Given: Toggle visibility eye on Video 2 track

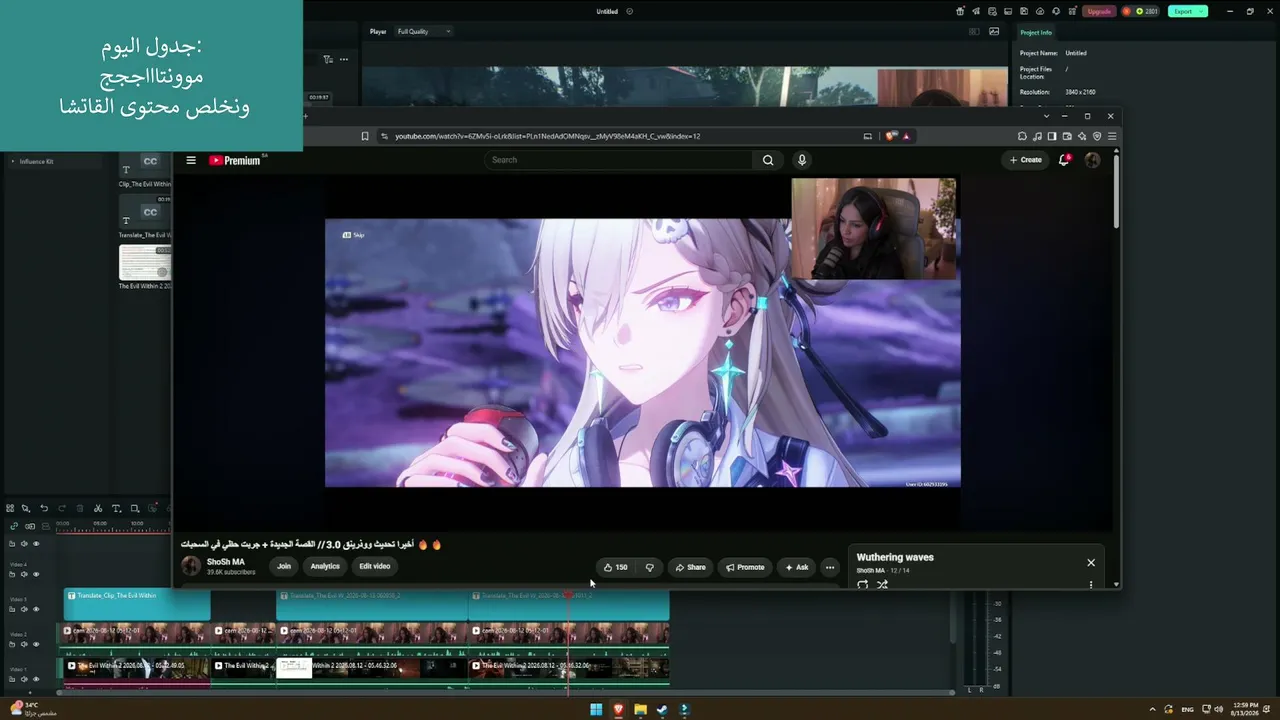Looking at the screenshot, I should click(36, 644).
